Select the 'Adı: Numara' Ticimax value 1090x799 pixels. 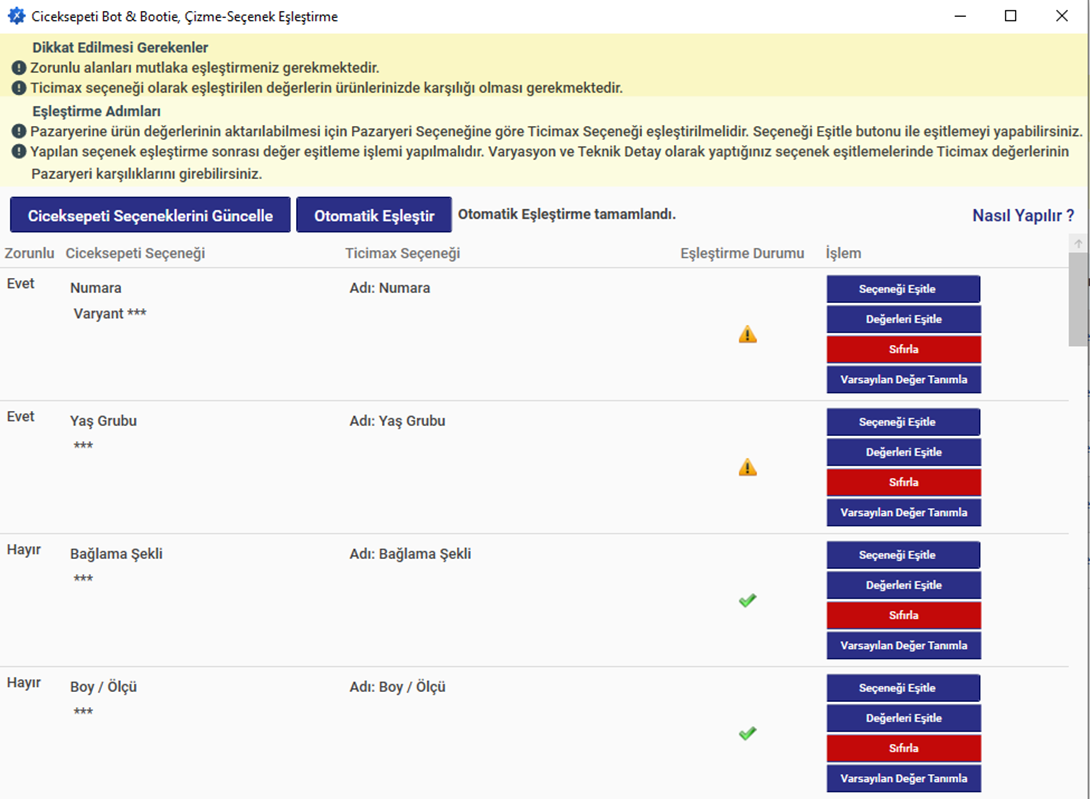[x=389, y=288]
